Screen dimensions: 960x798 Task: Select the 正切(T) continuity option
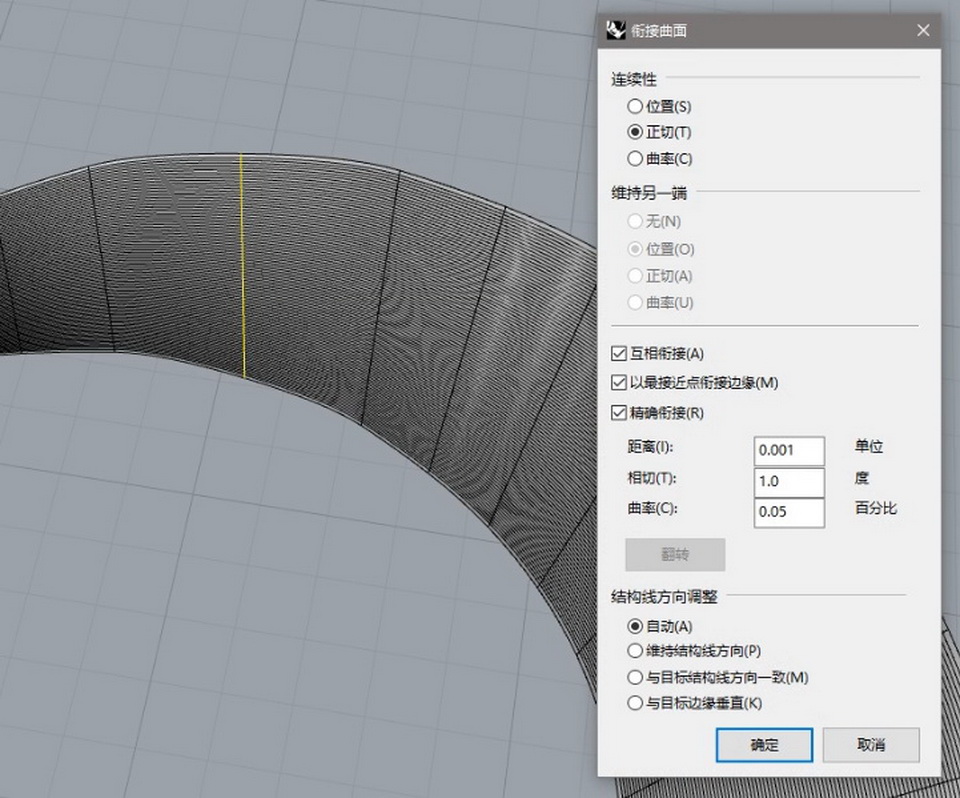634,132
